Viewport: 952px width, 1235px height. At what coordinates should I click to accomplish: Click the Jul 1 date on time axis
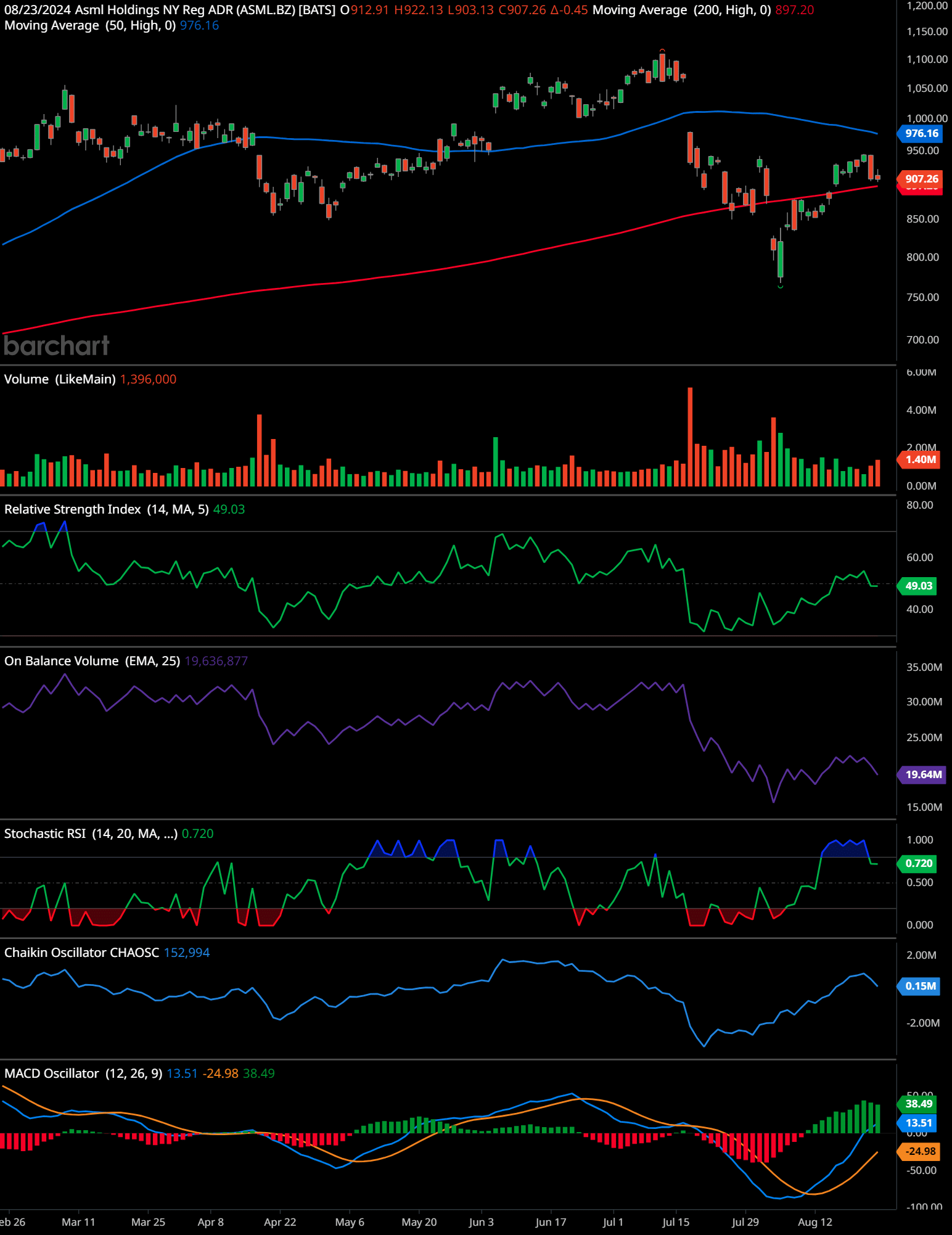tap(613, 1222)
